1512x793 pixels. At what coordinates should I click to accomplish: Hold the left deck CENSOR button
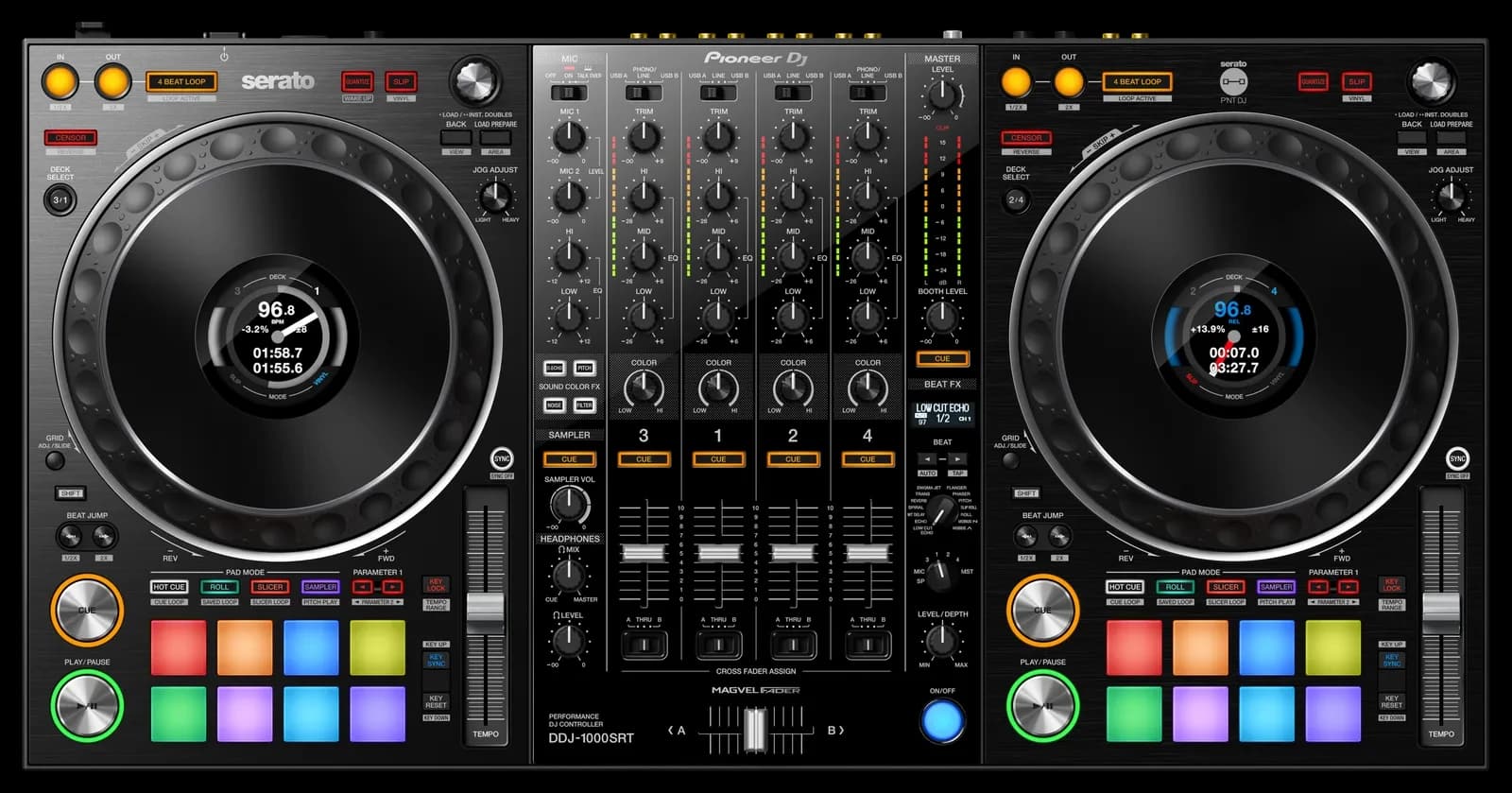(x=71, y=138)
